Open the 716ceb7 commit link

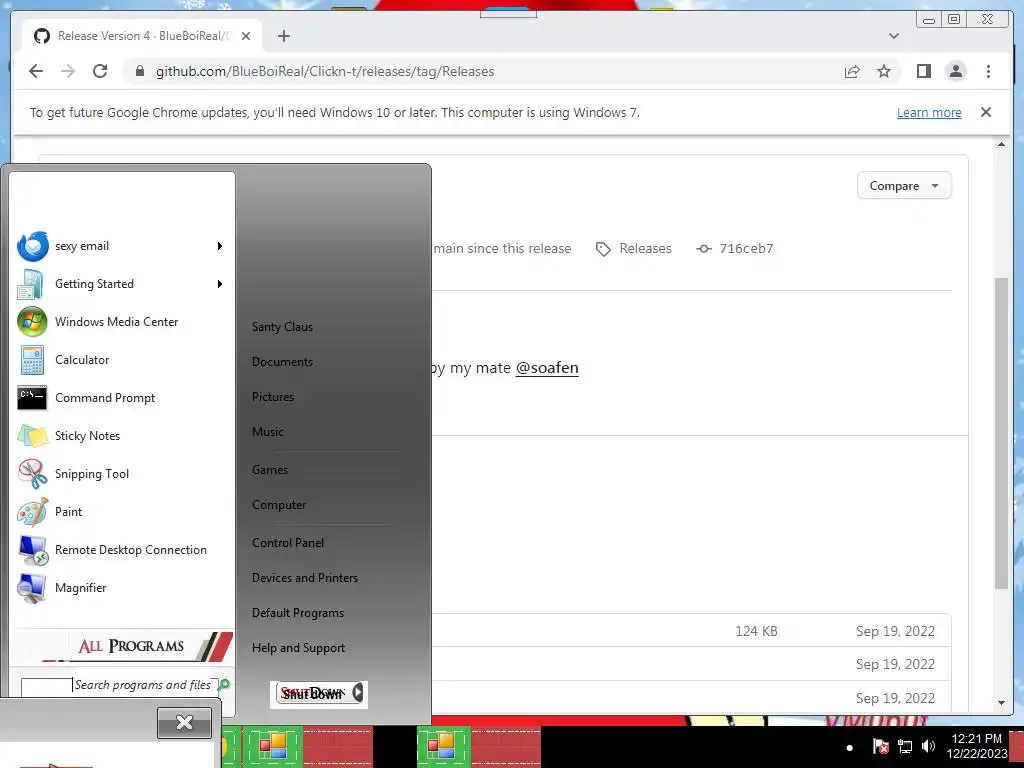click(735, 249)
